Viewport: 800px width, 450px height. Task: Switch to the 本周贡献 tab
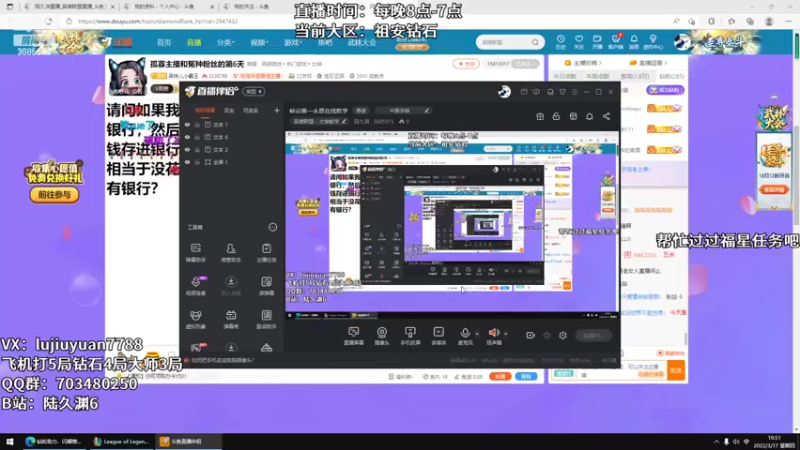tap(597, 76)
